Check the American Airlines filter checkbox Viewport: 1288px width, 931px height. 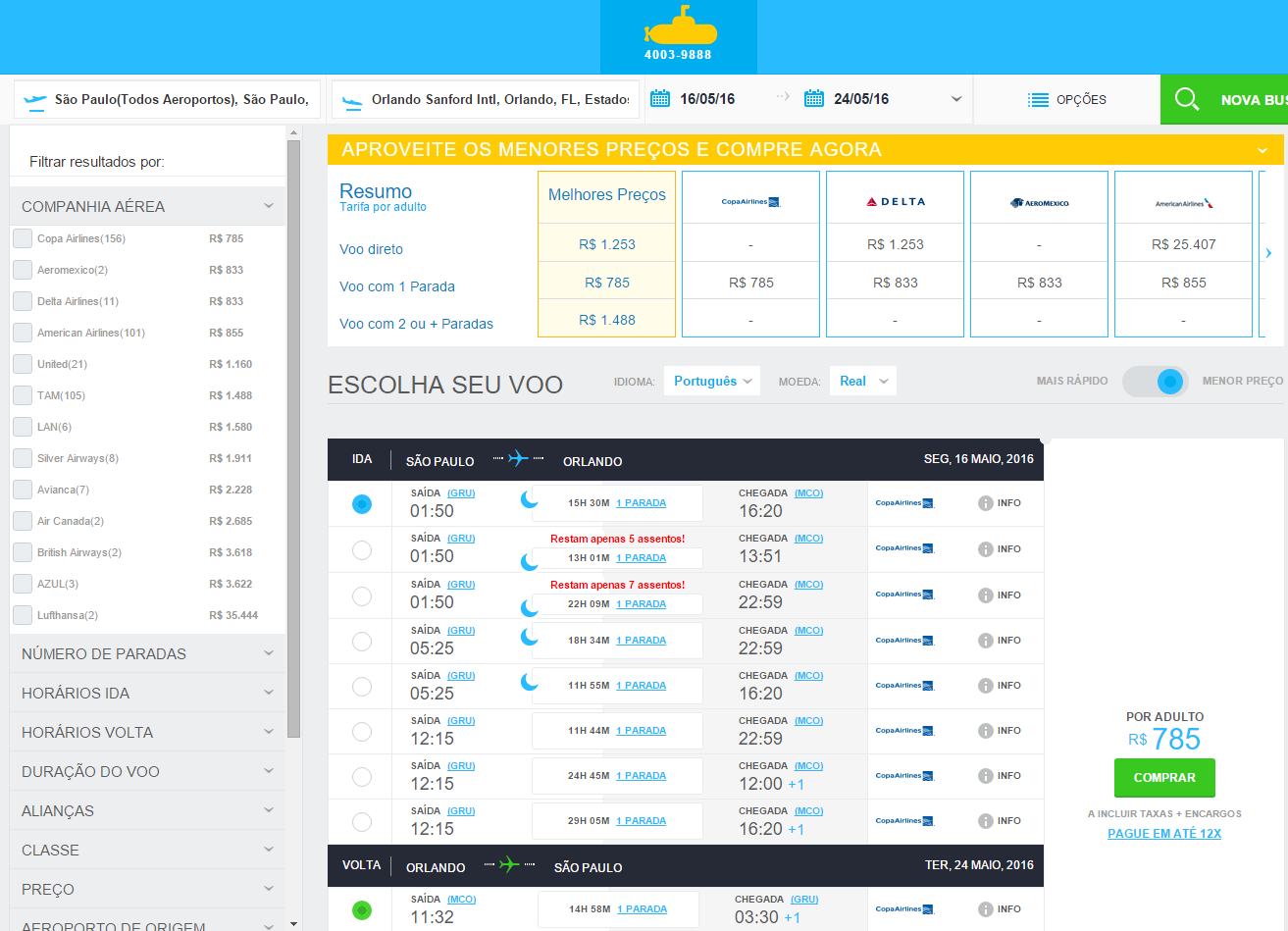tap(23, 333)
